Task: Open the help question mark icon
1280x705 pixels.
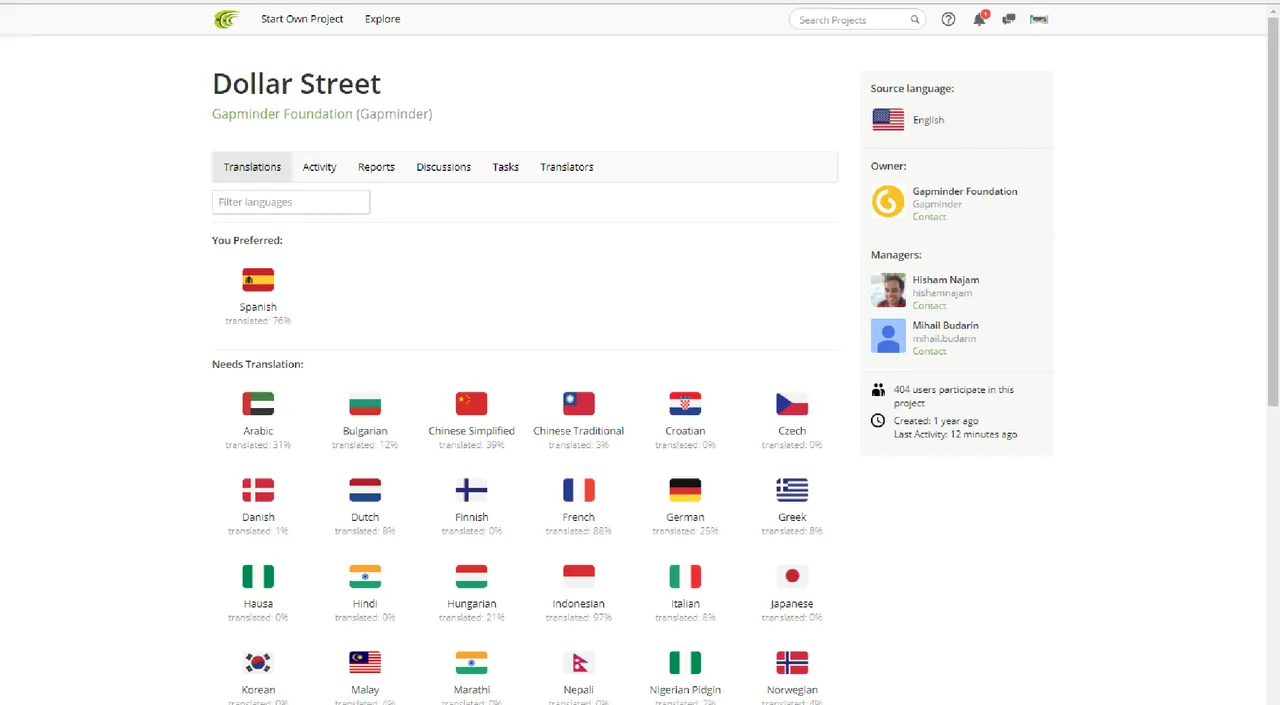Action: coord(948,19)
